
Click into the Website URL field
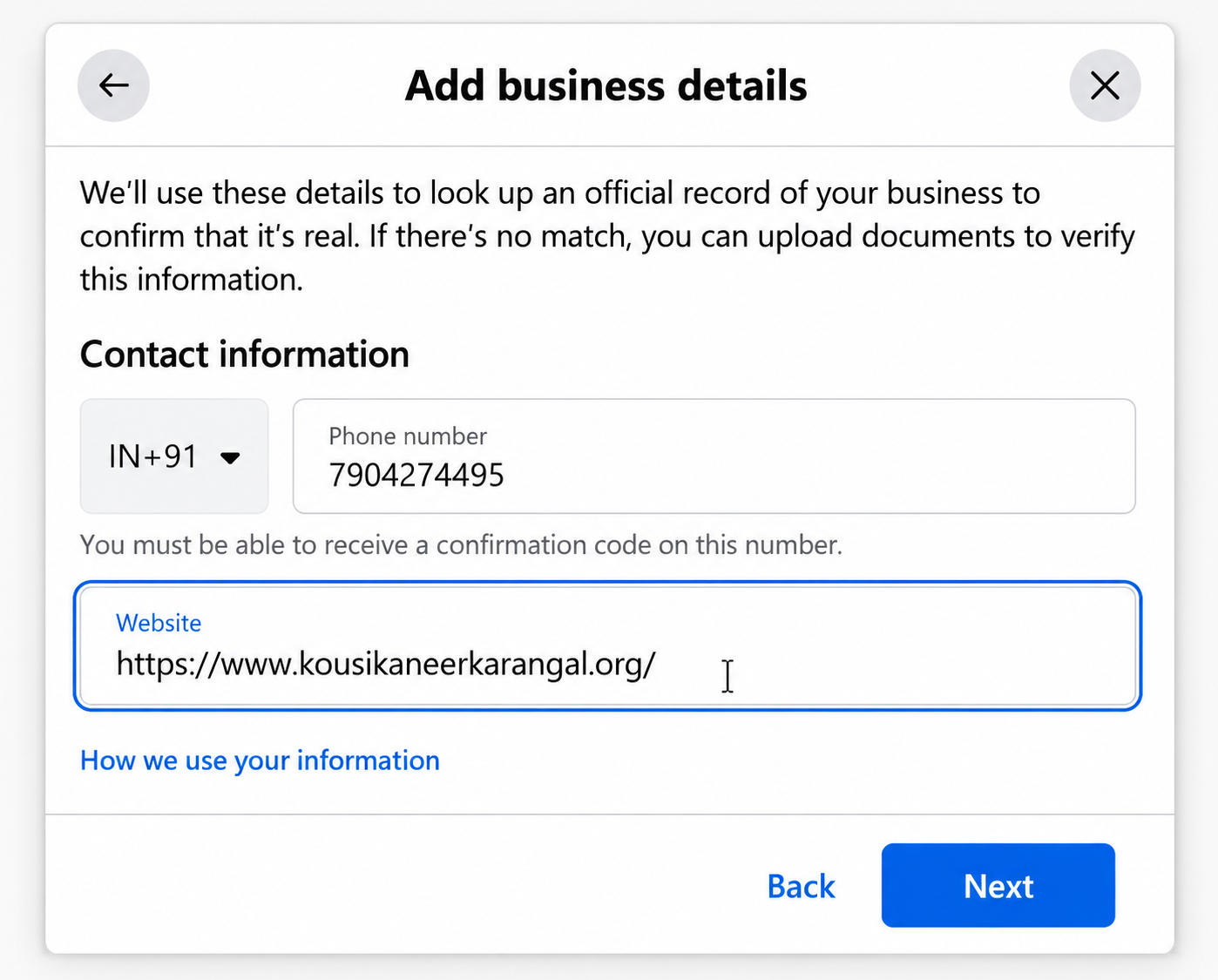coord(608,645)
